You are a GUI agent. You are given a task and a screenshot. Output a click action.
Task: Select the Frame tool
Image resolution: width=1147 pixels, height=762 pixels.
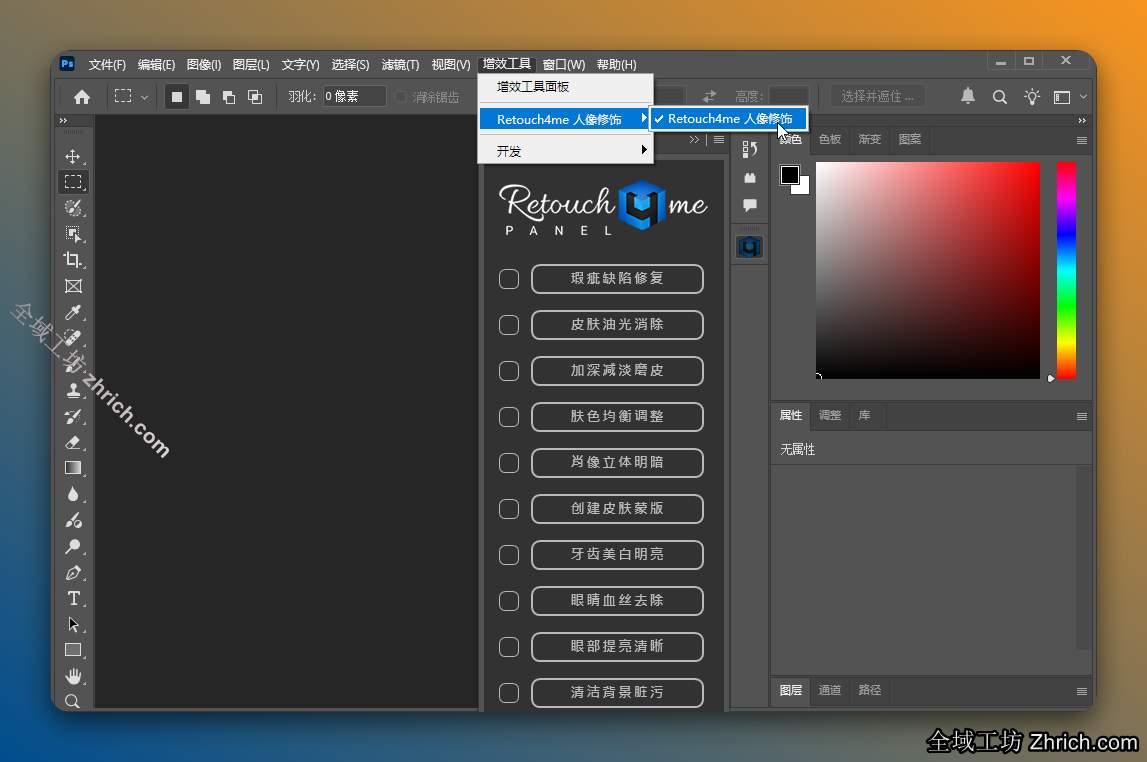click(72, 286)
